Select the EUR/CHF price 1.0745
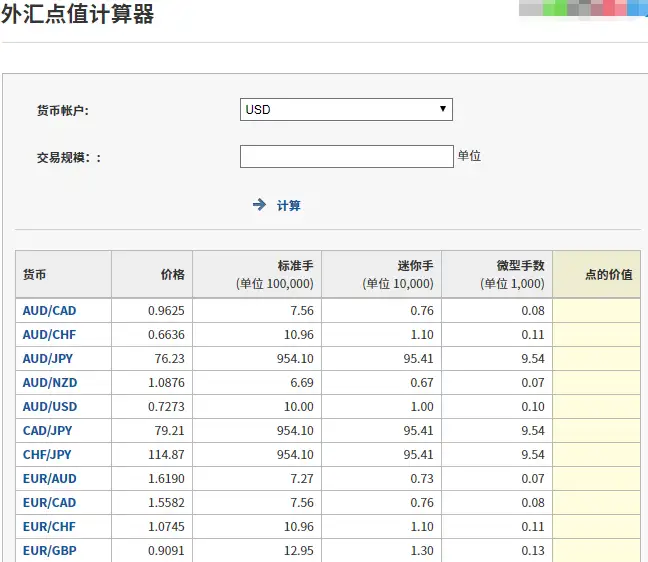This screenshot has width=648, height=562. (x=166, y=526)
